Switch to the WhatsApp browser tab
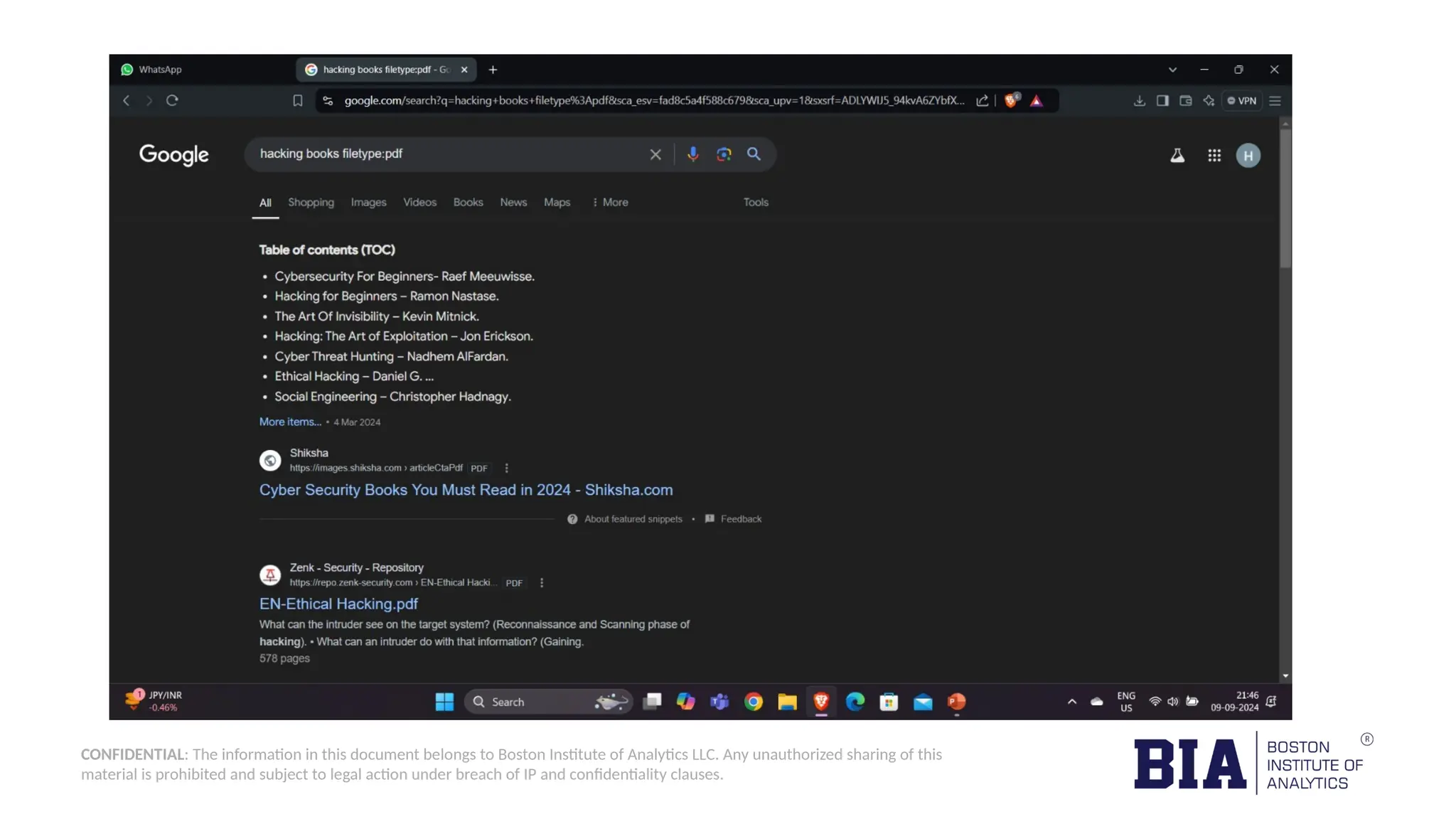Screen dimensions: 1456x819 coord(161,70)
